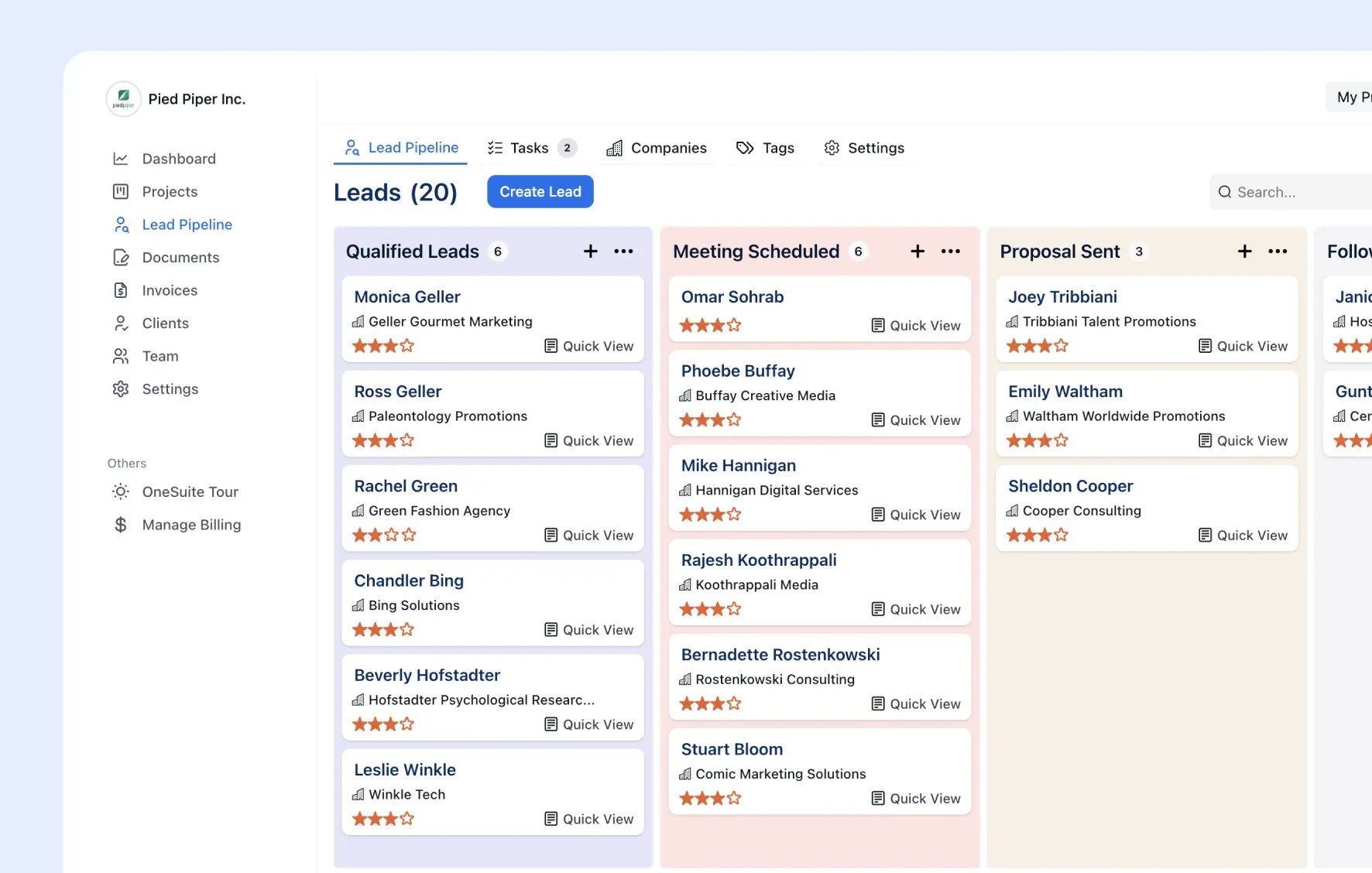The height and width of the screenshot is (873, 1372).
Task: Open the Settings gear in the sidebar
Action: point(122,389)
